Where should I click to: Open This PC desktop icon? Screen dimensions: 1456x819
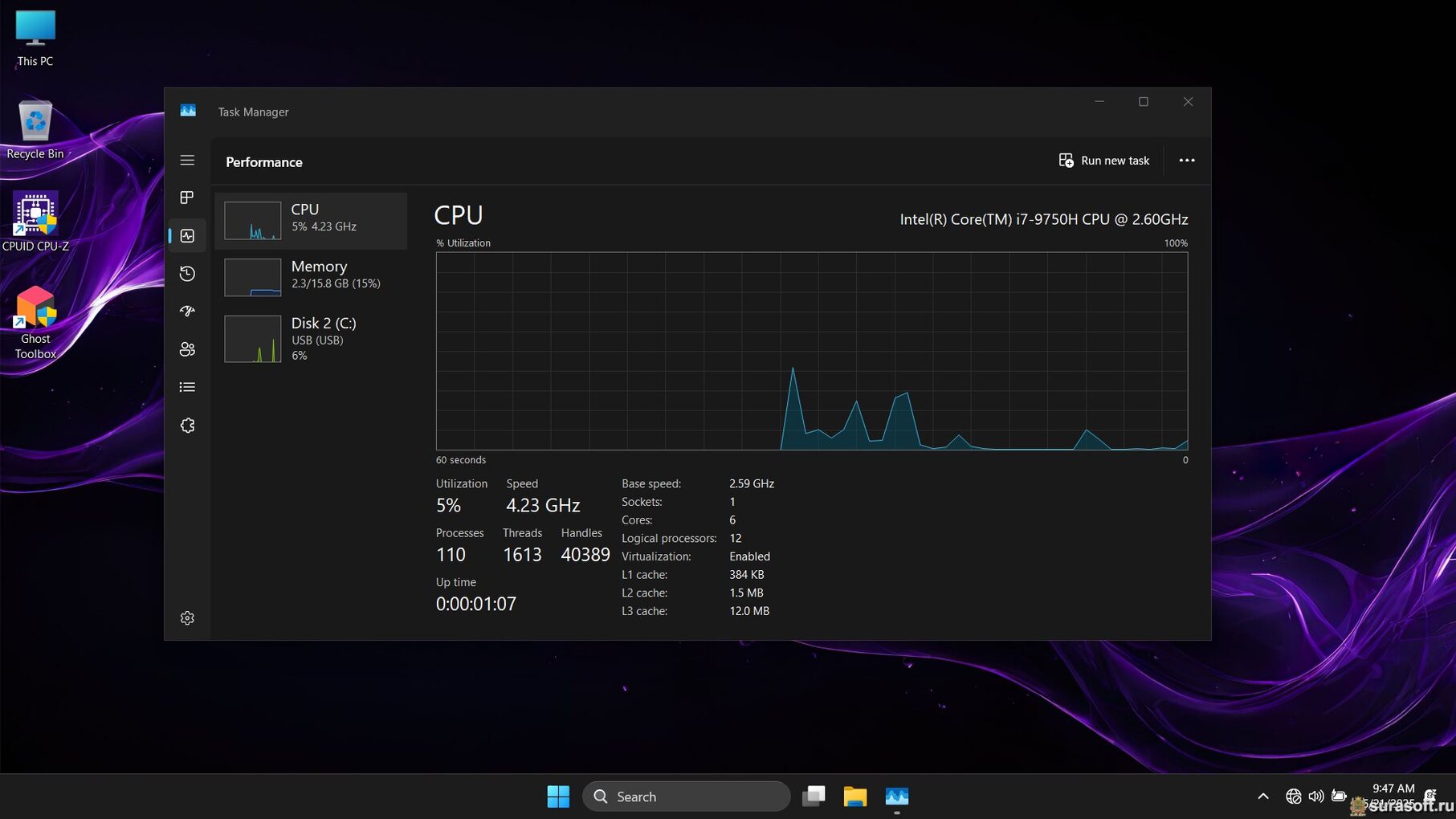point(35,39)
